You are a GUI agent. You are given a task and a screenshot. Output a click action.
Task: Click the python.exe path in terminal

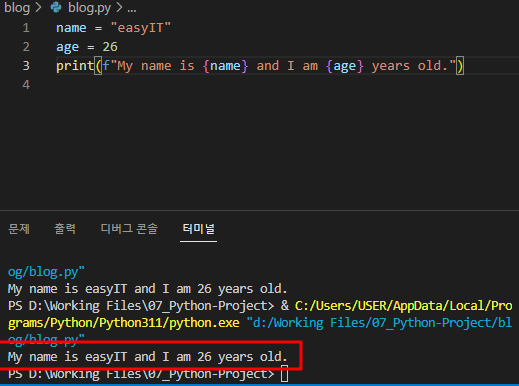tap(124, 323)
